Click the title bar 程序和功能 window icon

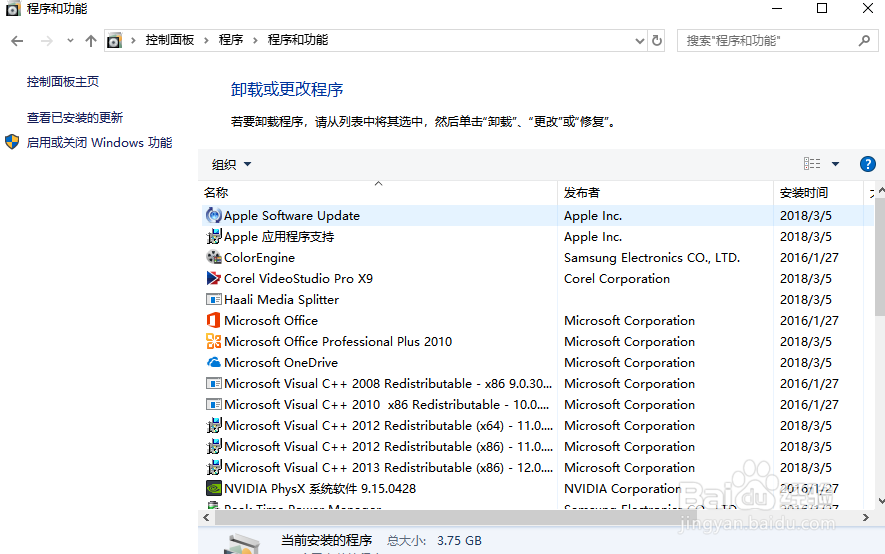tap(12, 8)
